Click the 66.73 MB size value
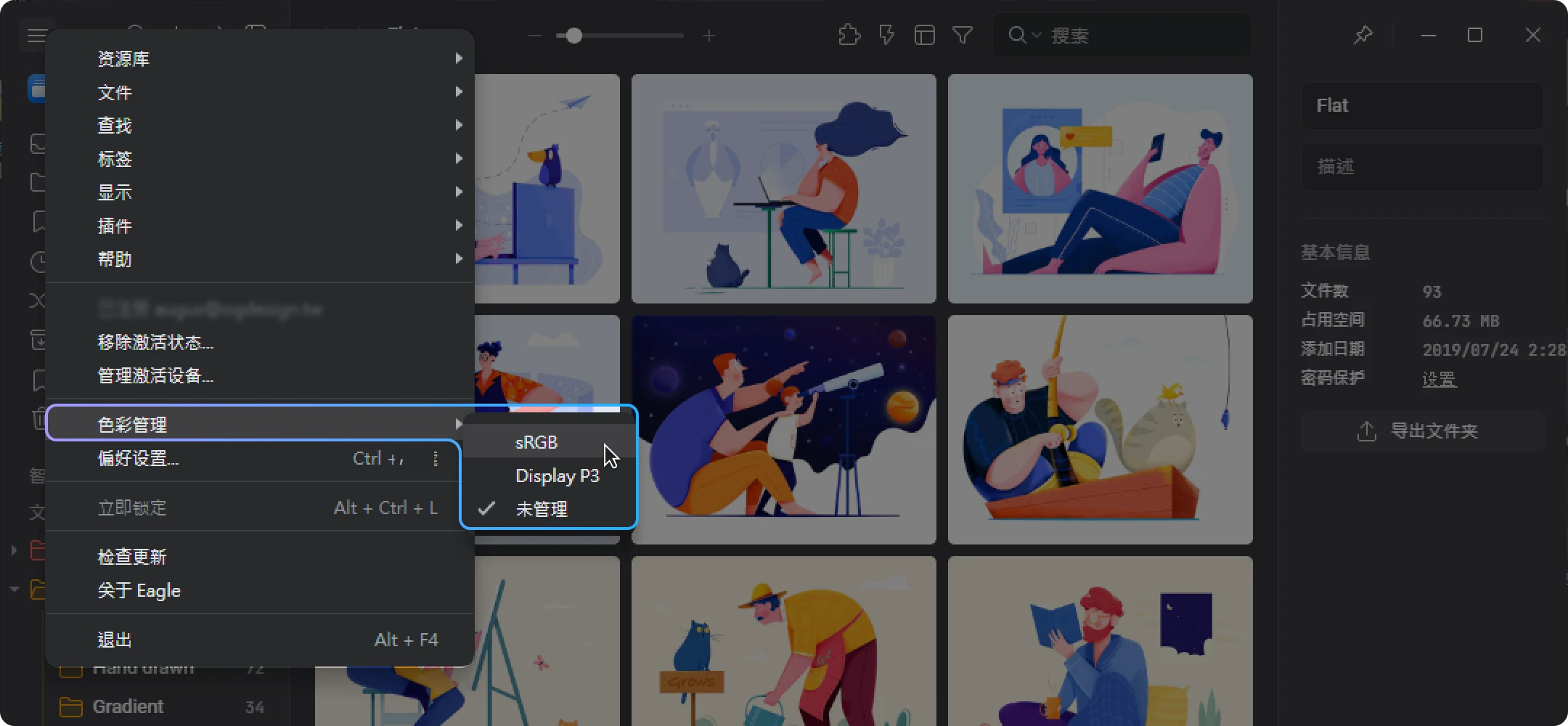Screen dimensions: 1568x726 pos(1461,321)
